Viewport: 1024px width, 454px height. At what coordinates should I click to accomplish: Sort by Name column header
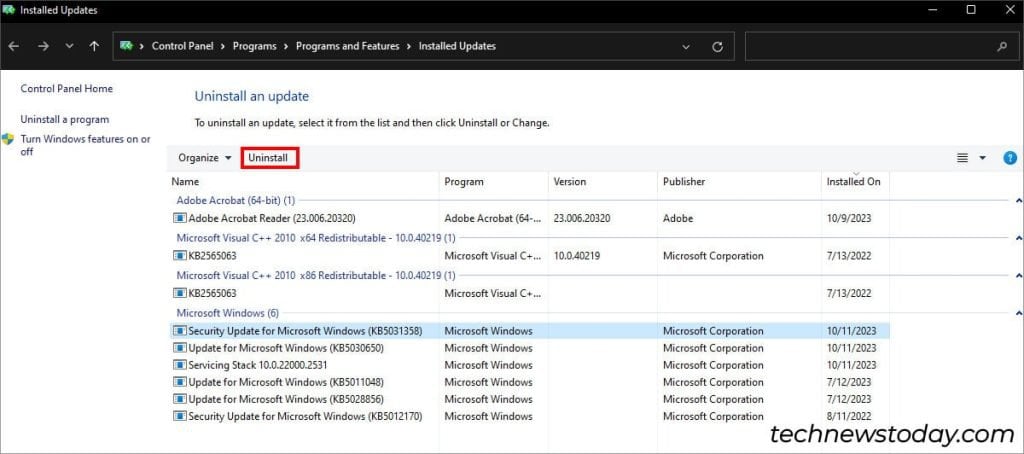(303, 182)
